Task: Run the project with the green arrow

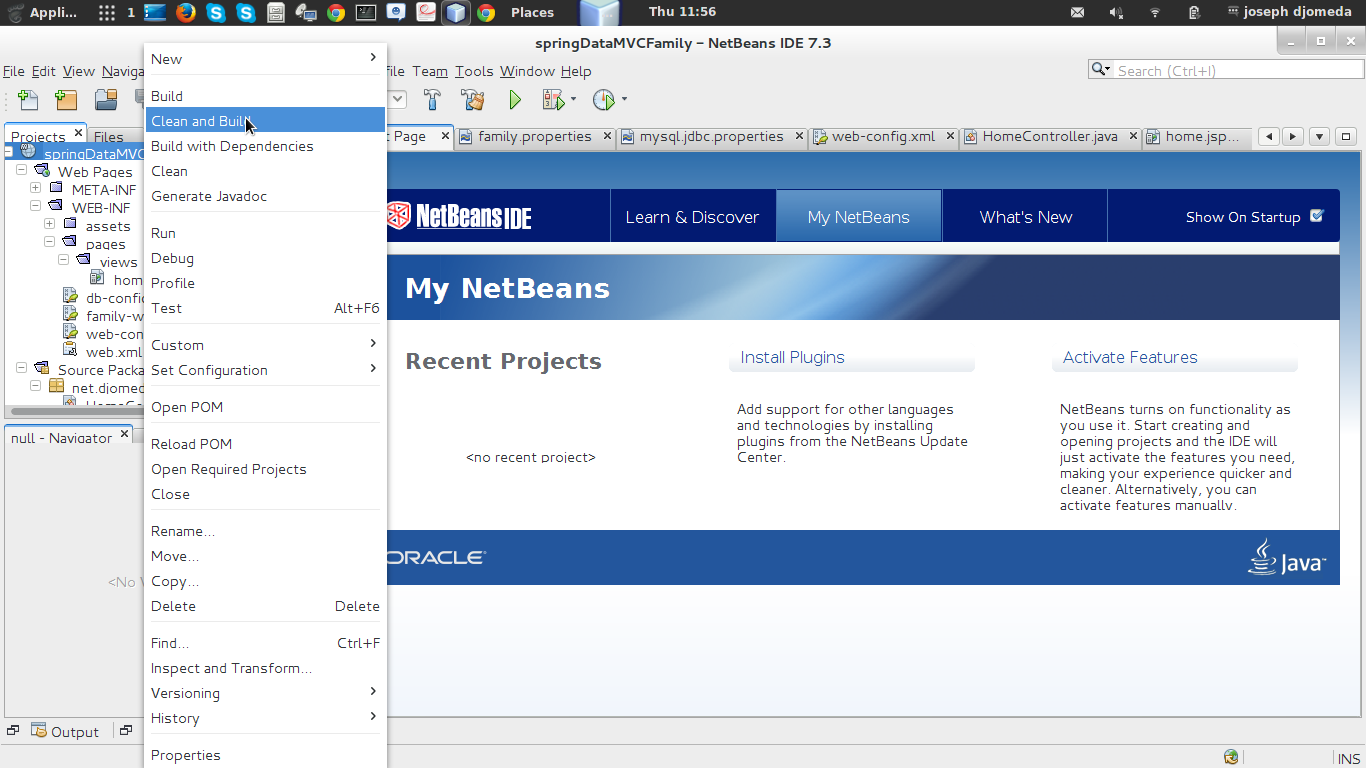Action: [x=515, y=100]
